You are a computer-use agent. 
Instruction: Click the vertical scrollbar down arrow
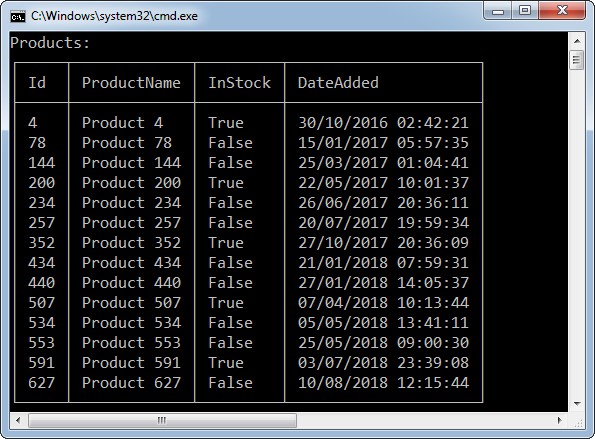coord(577,404)
